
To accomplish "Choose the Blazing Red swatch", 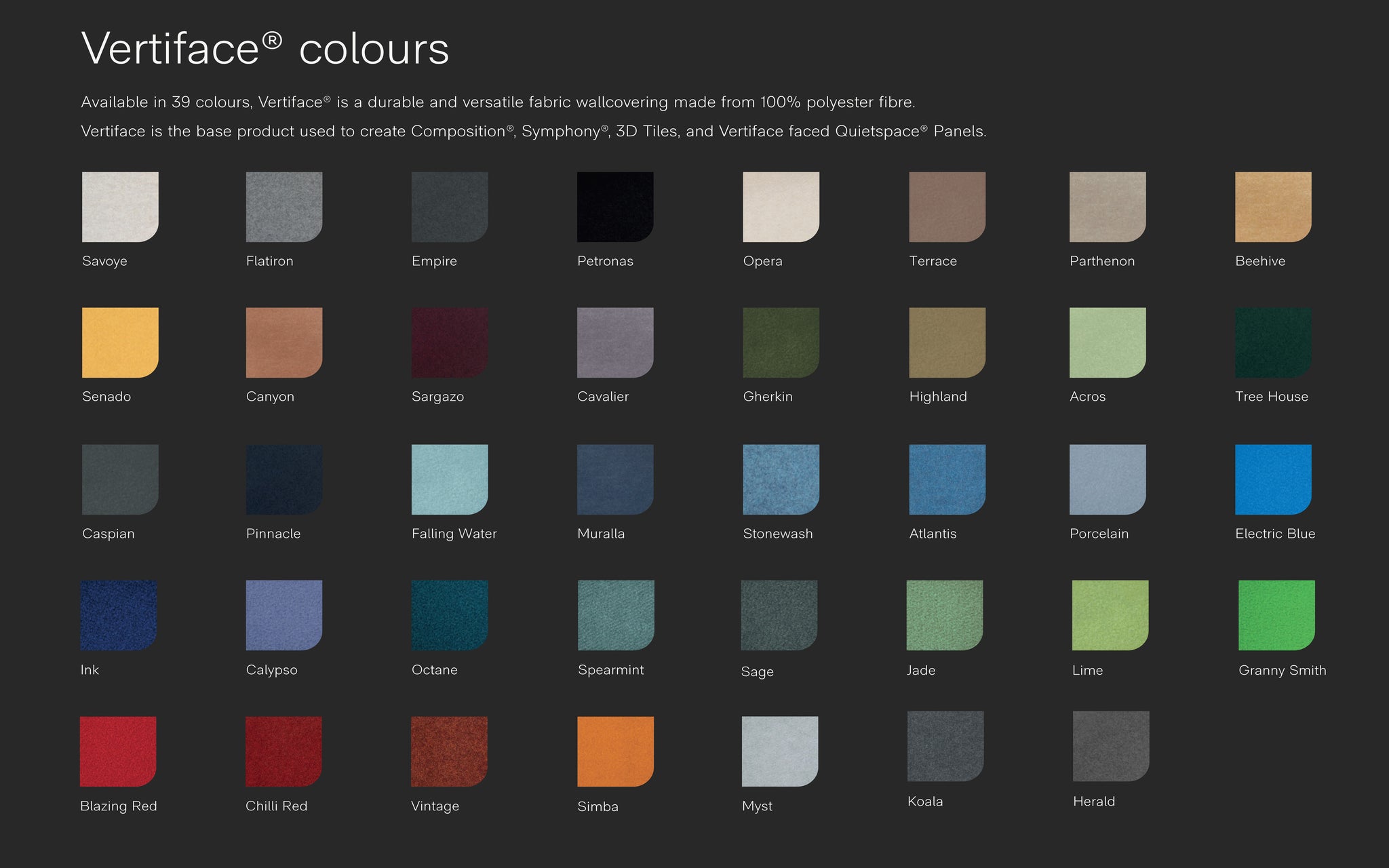I will [x=118, y=751].
